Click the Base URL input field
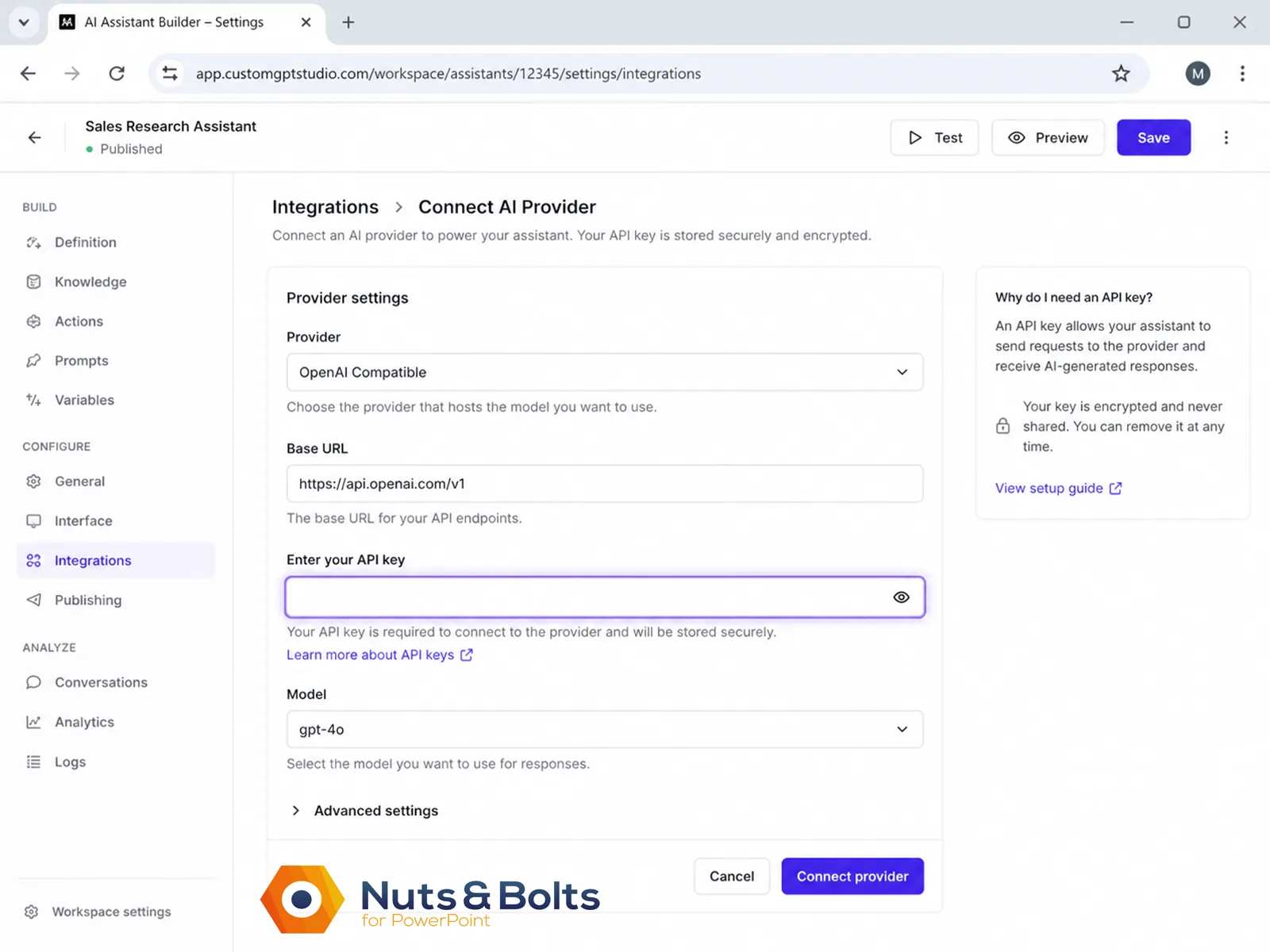This screenshot has width=1270, height=952. (x=605, y=483)
